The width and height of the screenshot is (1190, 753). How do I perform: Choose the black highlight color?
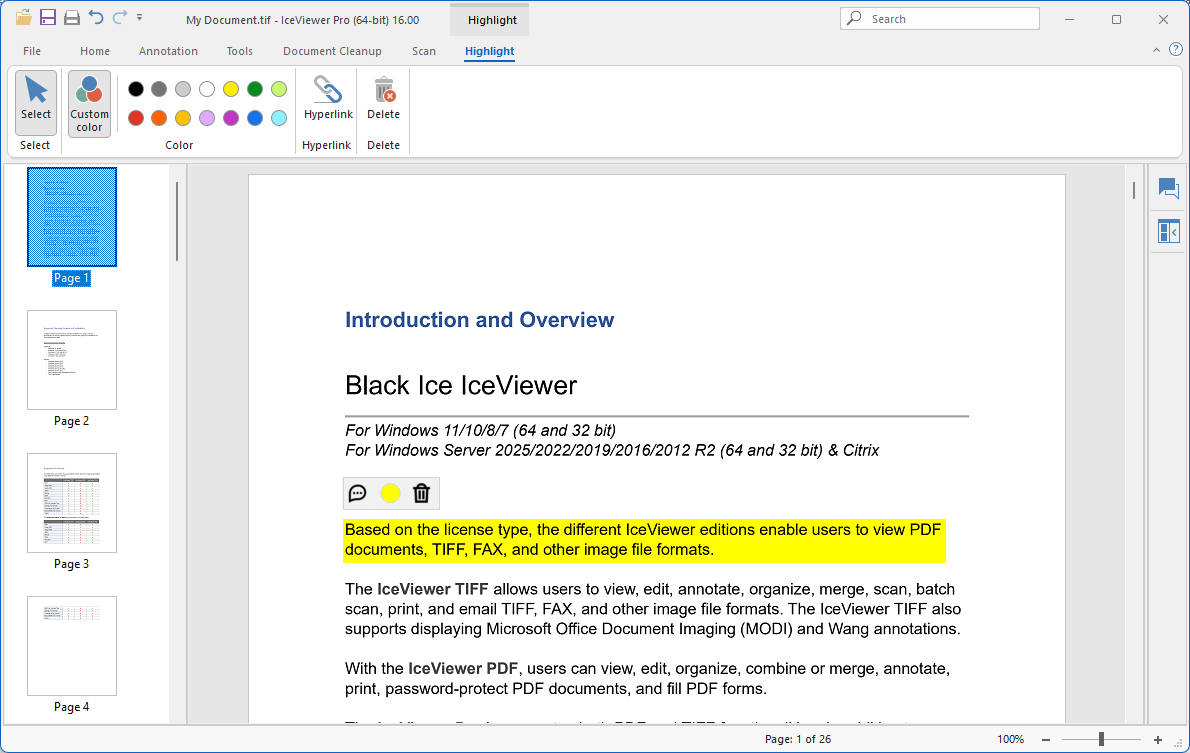pyautogui.click(x=136, y=90)
